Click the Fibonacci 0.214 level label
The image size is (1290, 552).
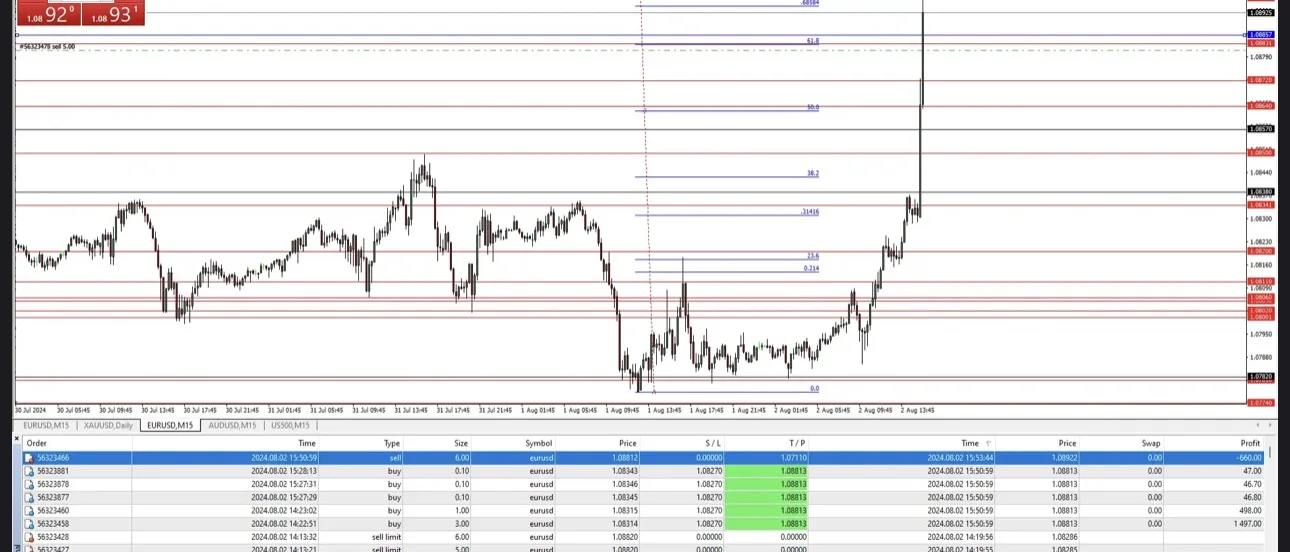811,268
